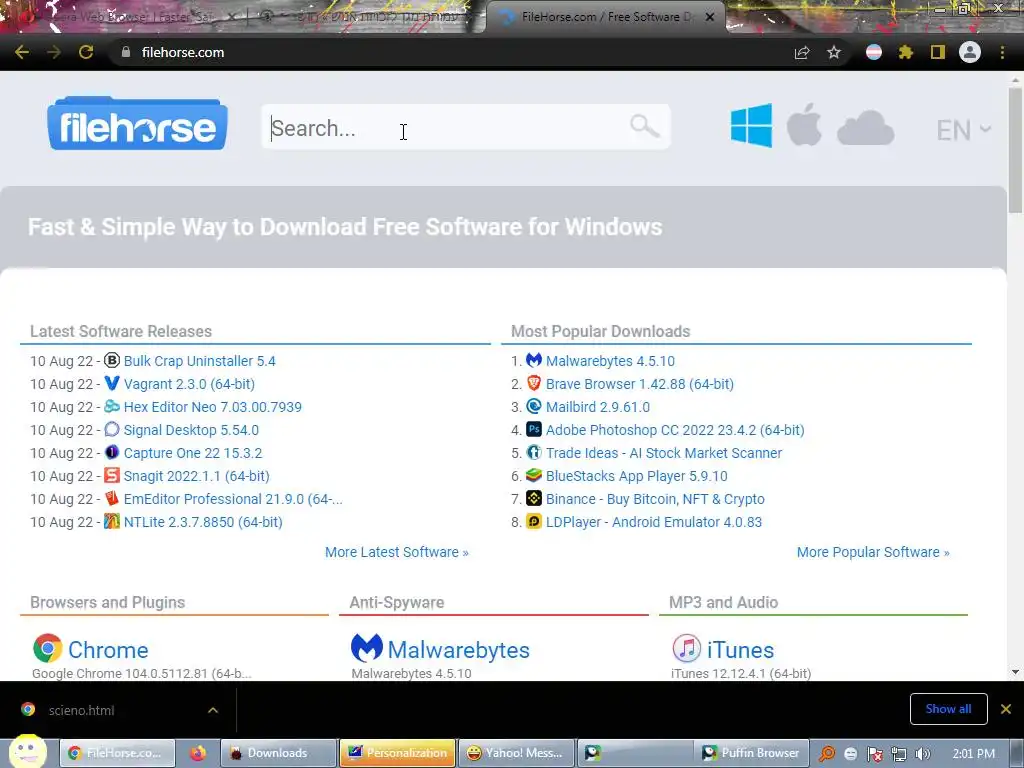Viewport: 1024px width, 768px height.
Task: Click the share page icon in address bar
Action: 802,52
